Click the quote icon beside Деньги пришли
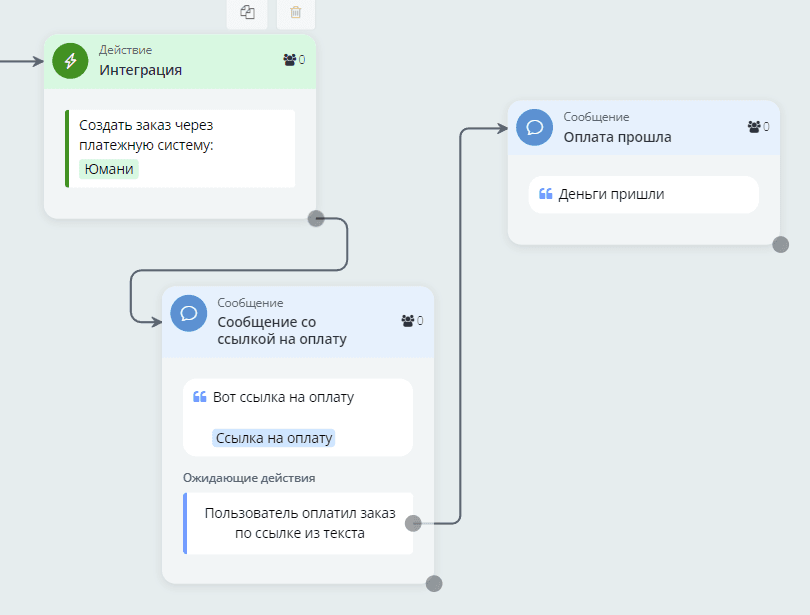Image resolution: width=810 pixels, height=615 pixels. [545, 194]
